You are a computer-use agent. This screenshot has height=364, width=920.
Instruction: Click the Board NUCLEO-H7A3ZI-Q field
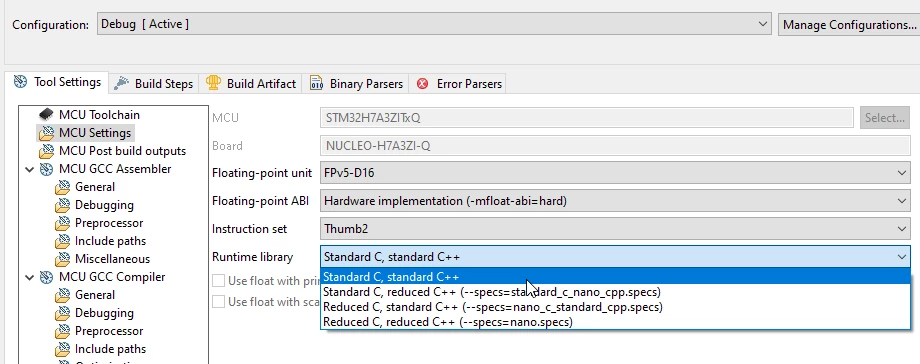[615, 146]
